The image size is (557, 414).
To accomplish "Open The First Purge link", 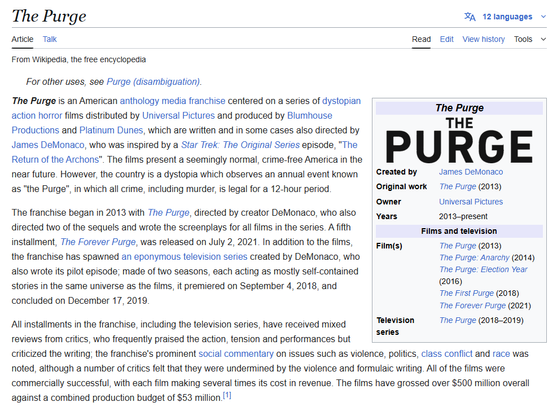I will coord(466,293).
